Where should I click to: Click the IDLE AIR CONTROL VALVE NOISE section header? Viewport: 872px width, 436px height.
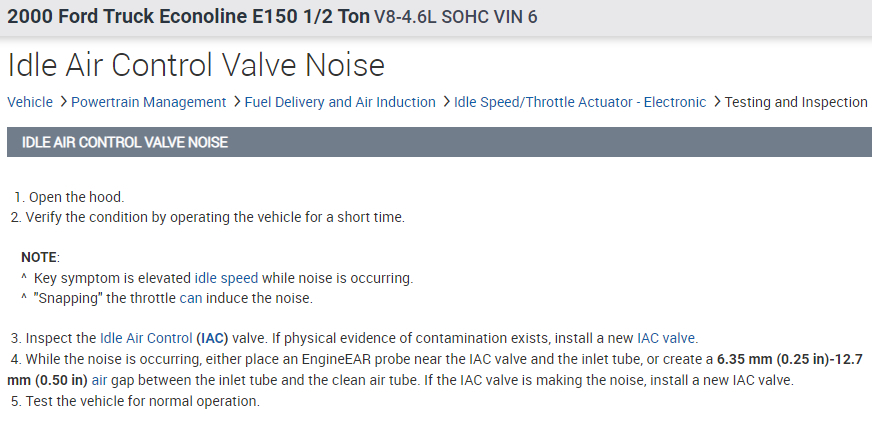click(125, 143)
